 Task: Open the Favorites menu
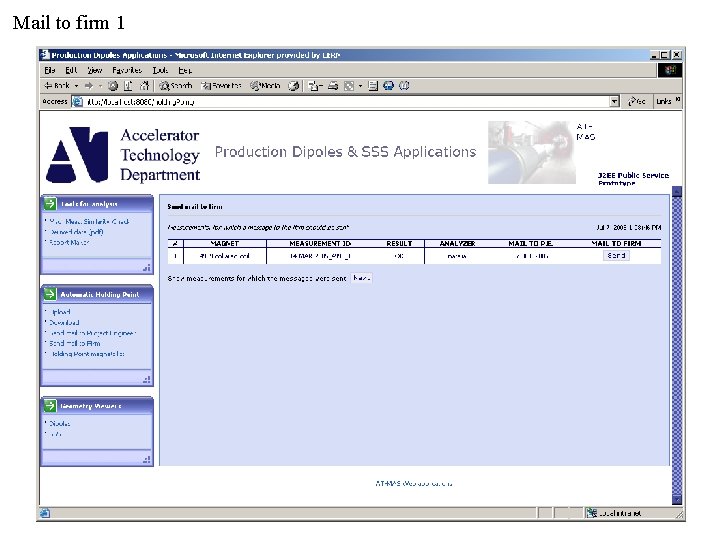pos(127,71)
